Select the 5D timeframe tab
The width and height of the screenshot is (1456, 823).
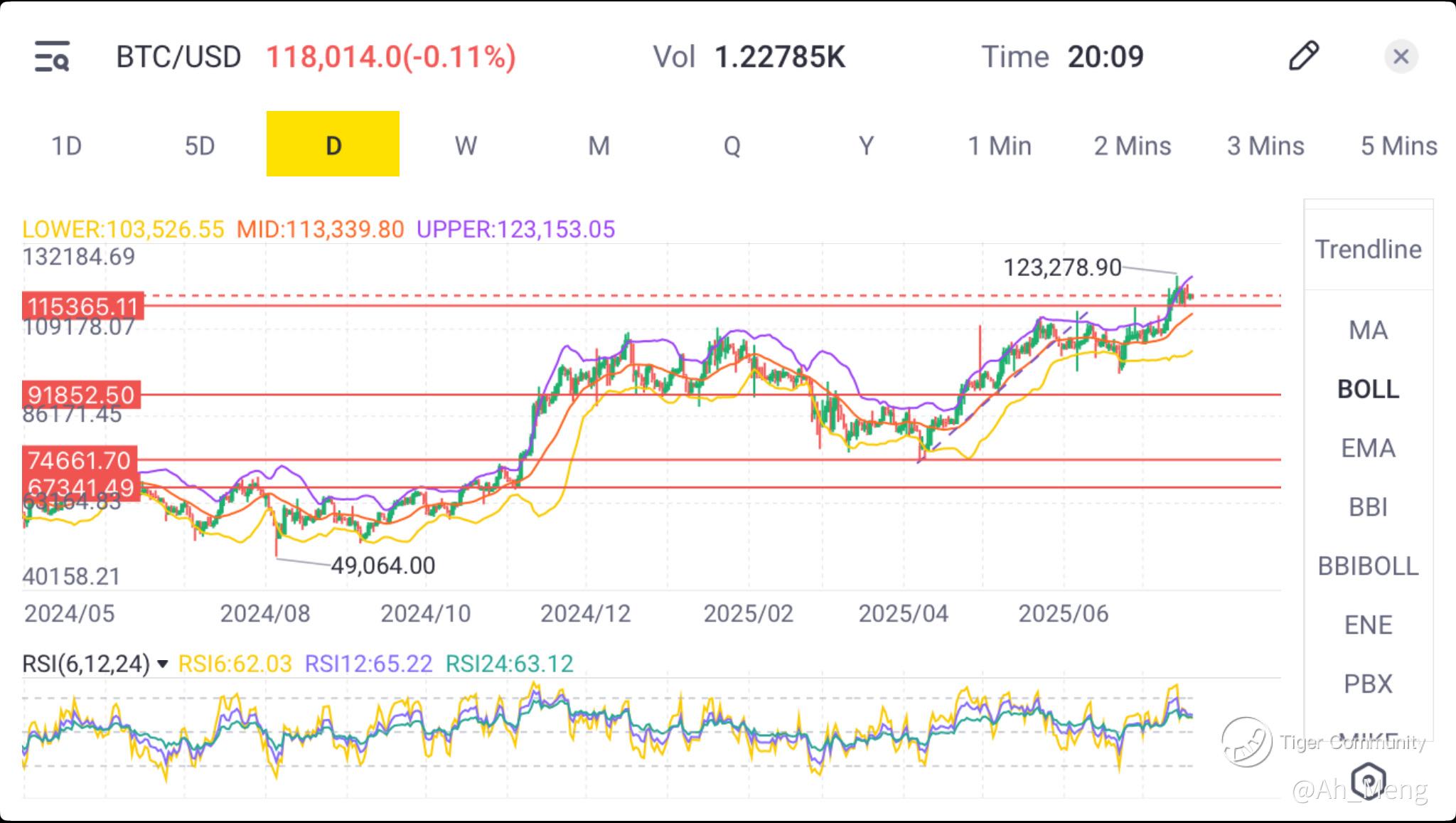[199, 146]
